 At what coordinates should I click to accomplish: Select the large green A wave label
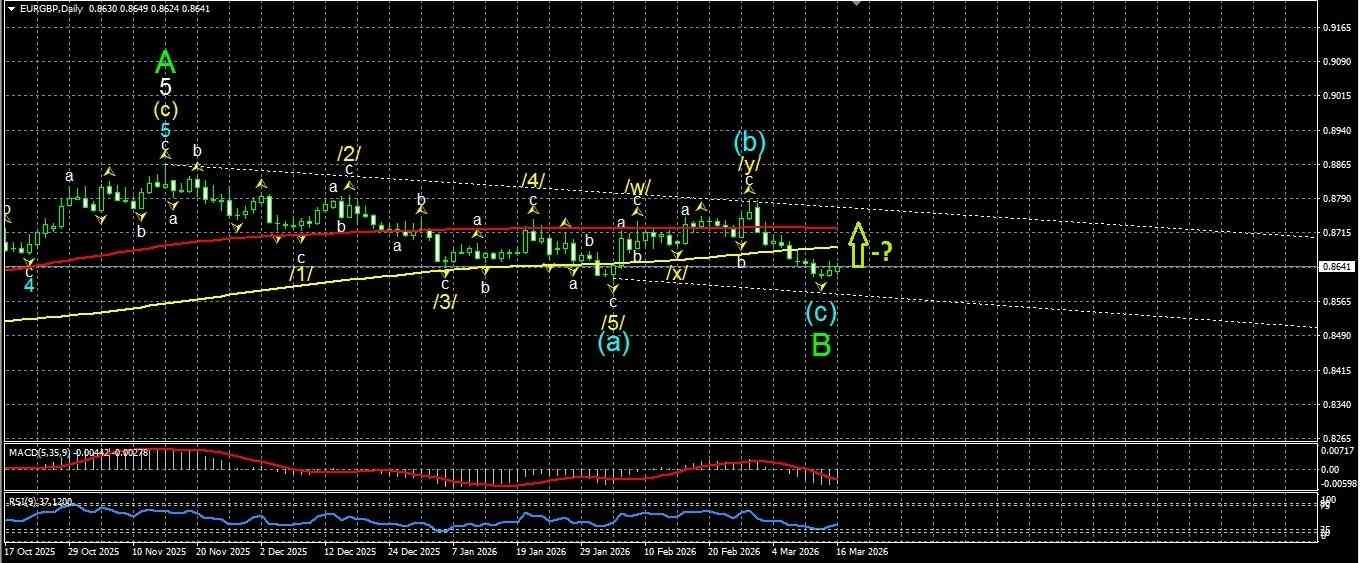tap(166, 63)
